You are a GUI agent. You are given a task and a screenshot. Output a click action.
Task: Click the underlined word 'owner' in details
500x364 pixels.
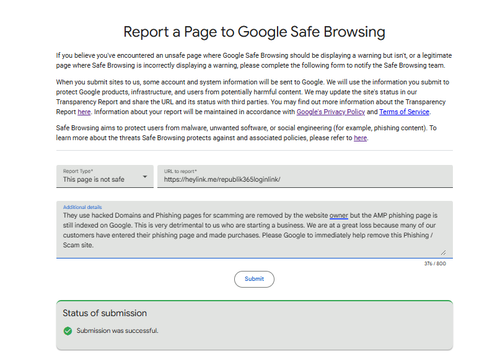tap(339, 216)
